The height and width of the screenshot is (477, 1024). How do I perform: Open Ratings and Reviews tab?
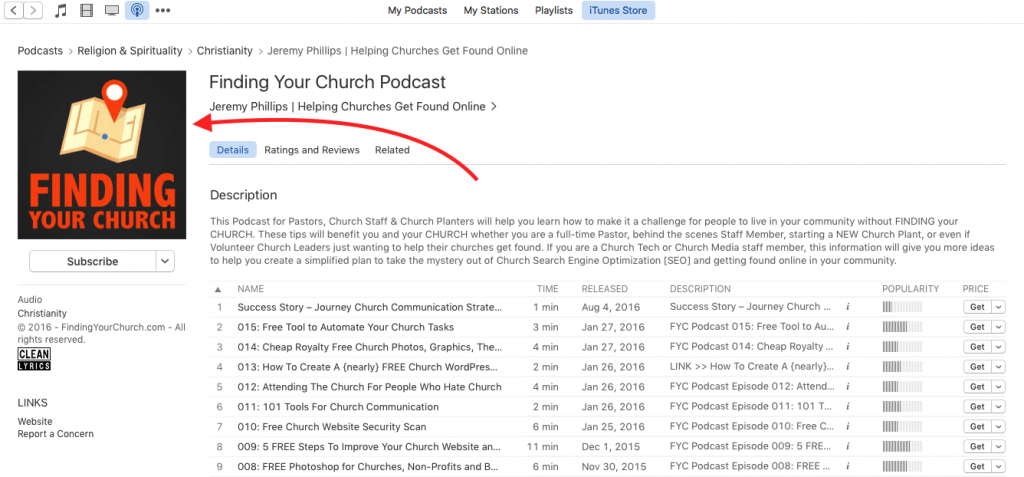312,150
